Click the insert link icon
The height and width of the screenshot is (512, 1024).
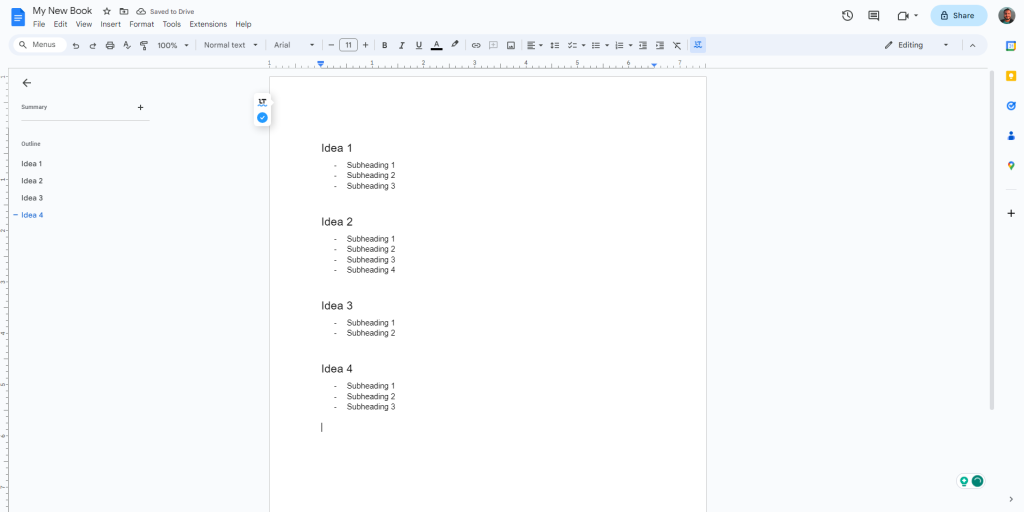[476, 45]
